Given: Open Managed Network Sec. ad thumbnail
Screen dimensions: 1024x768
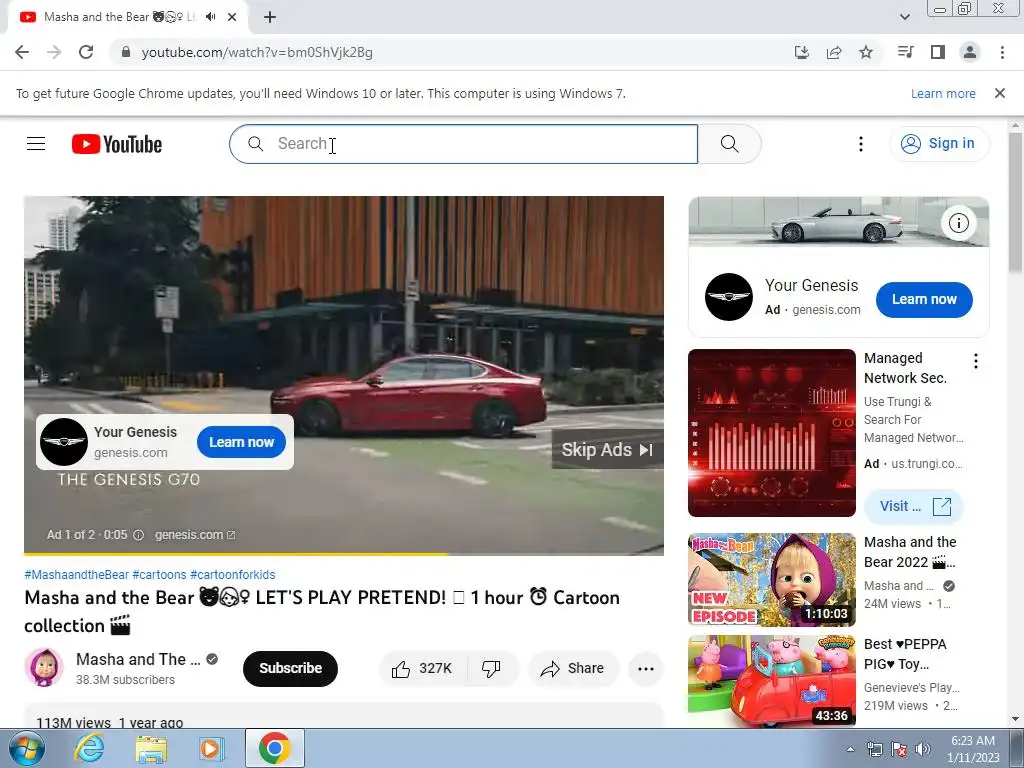Looking at the screenshot, I should [x=772, y=433].
